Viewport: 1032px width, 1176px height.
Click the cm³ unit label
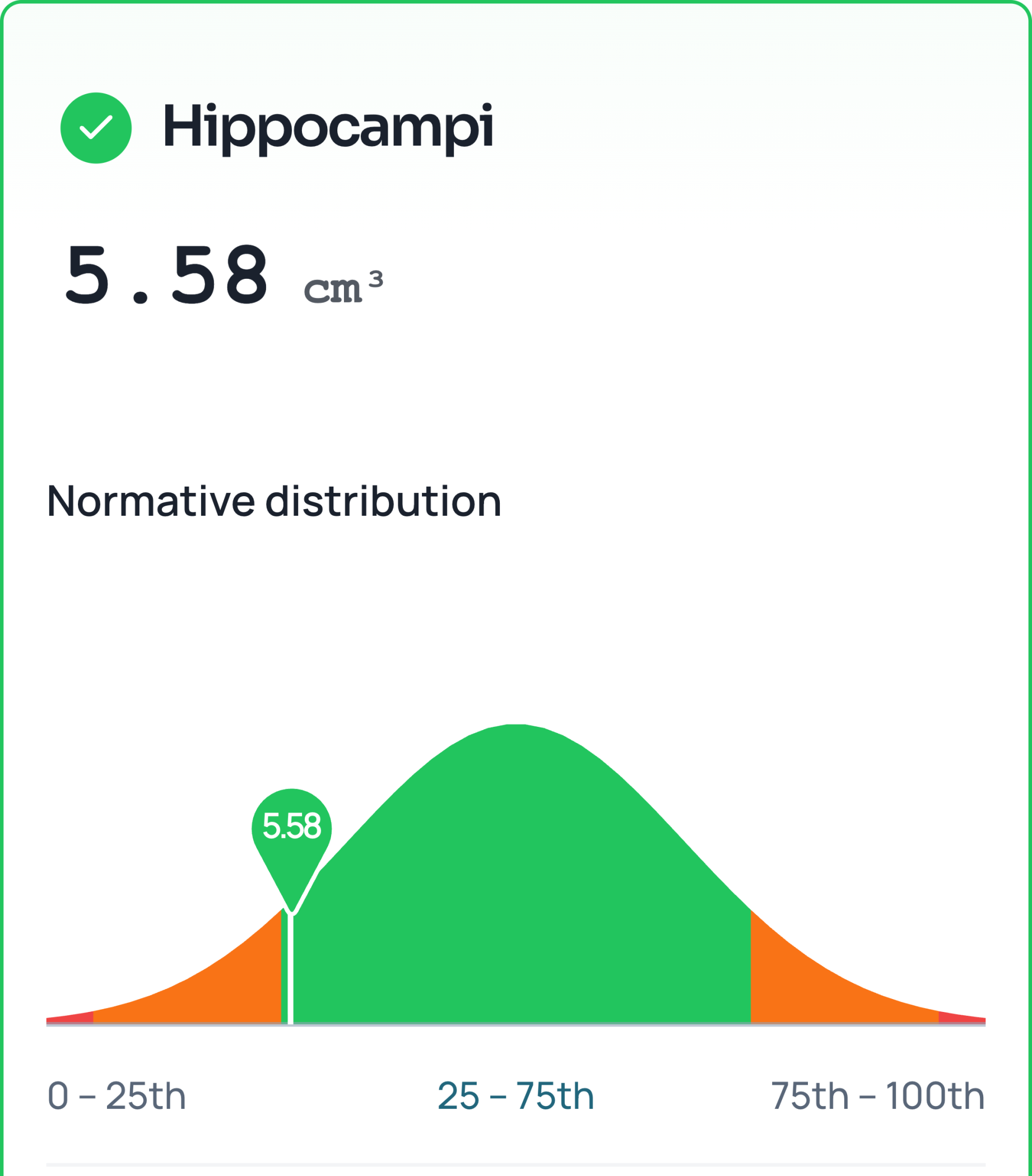pyautogui.click(x=343, y=288)
